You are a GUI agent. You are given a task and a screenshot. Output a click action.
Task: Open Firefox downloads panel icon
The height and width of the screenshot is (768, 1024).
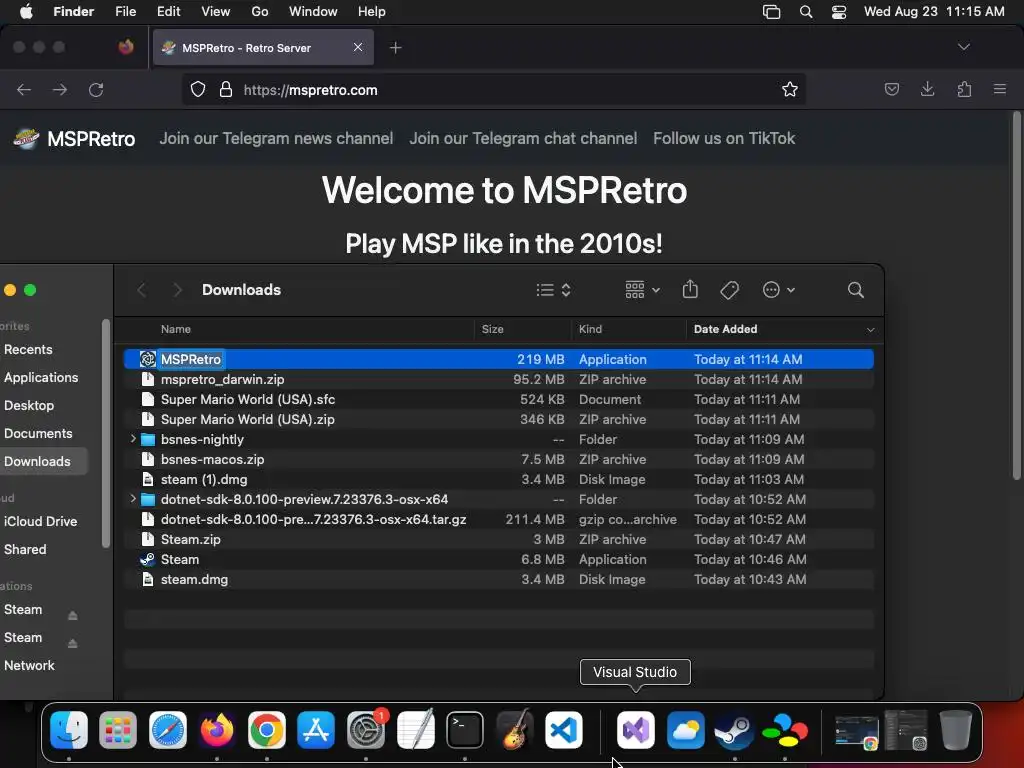tap(927, 89)
